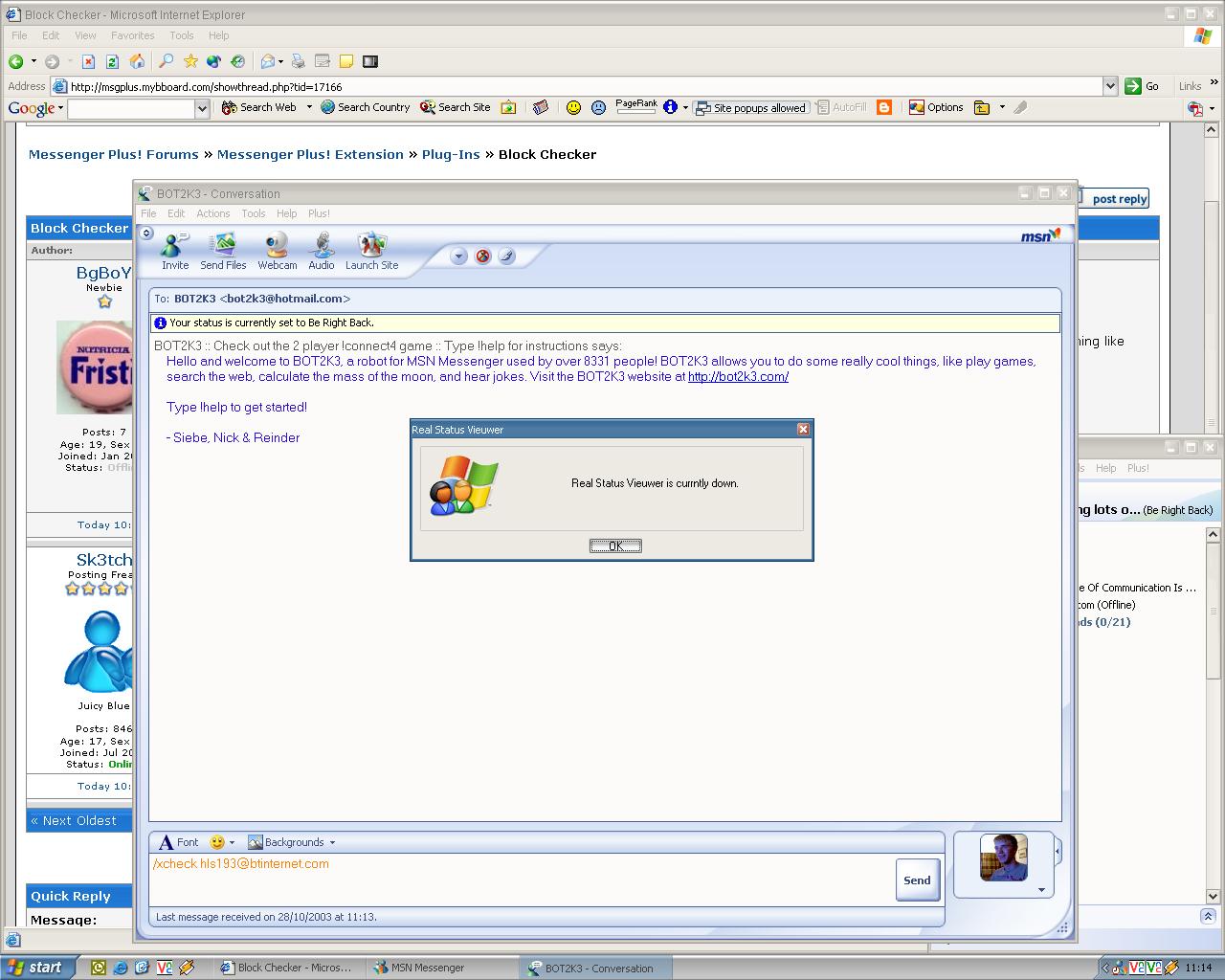Image resolution: width=1225 pixels, height=980 pixels.
Task: Toggle the Site popups allowed button
Action: pyautogui.click(x=752, y=107)
